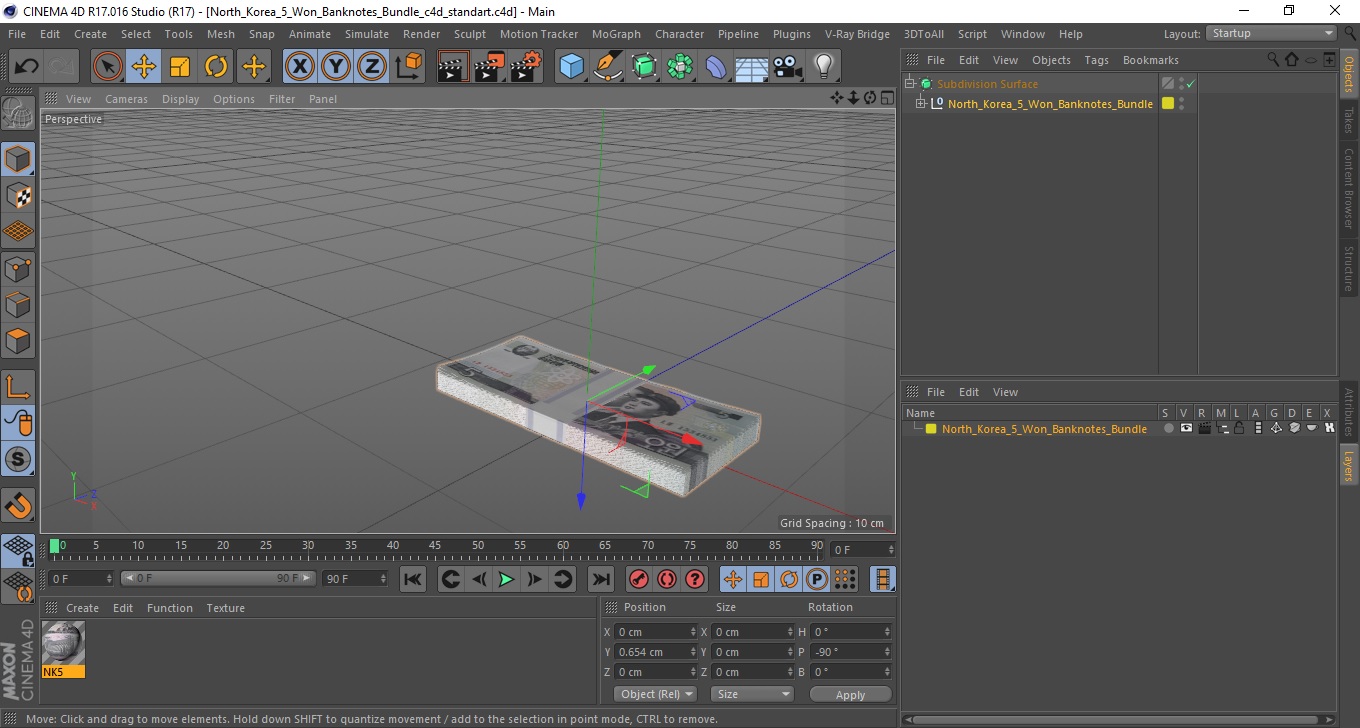
Task: Collapse the Subdivision Surface tree node
Action: click(x=908, y=84)
